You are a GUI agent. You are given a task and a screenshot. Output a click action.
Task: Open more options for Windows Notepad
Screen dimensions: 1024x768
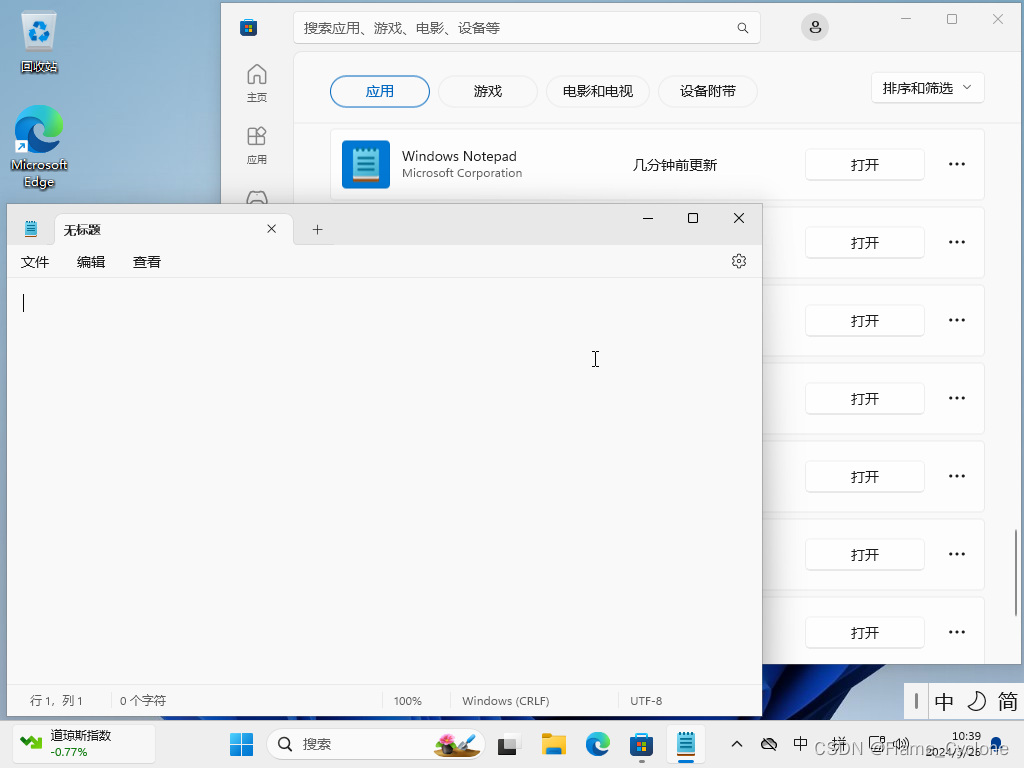pos(957,165)
